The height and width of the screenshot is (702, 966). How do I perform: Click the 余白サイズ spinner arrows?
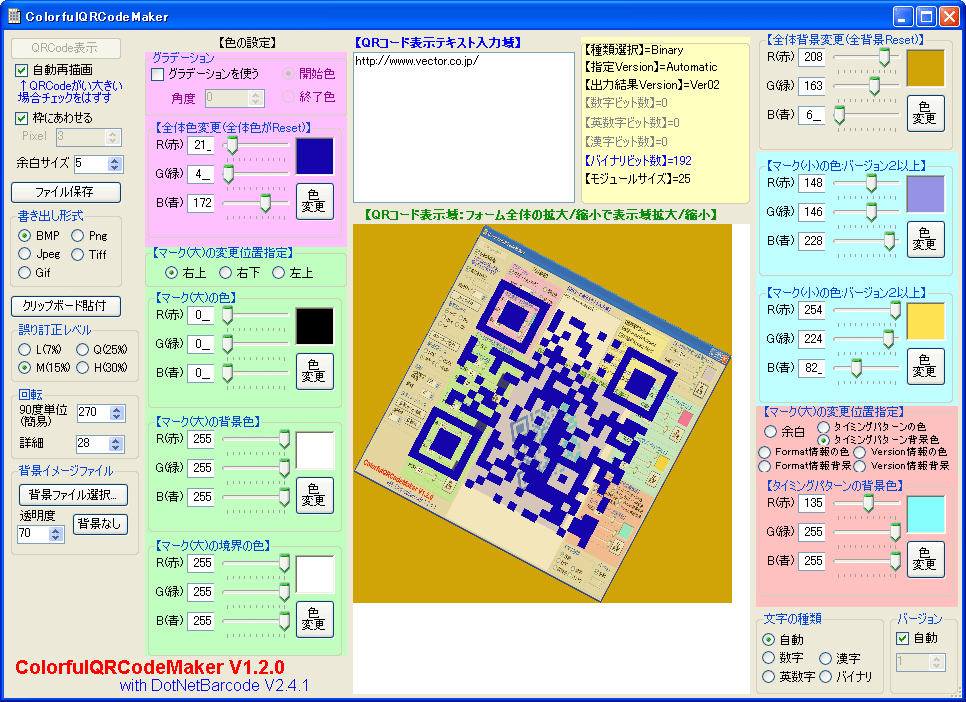[x=115, y=164]
